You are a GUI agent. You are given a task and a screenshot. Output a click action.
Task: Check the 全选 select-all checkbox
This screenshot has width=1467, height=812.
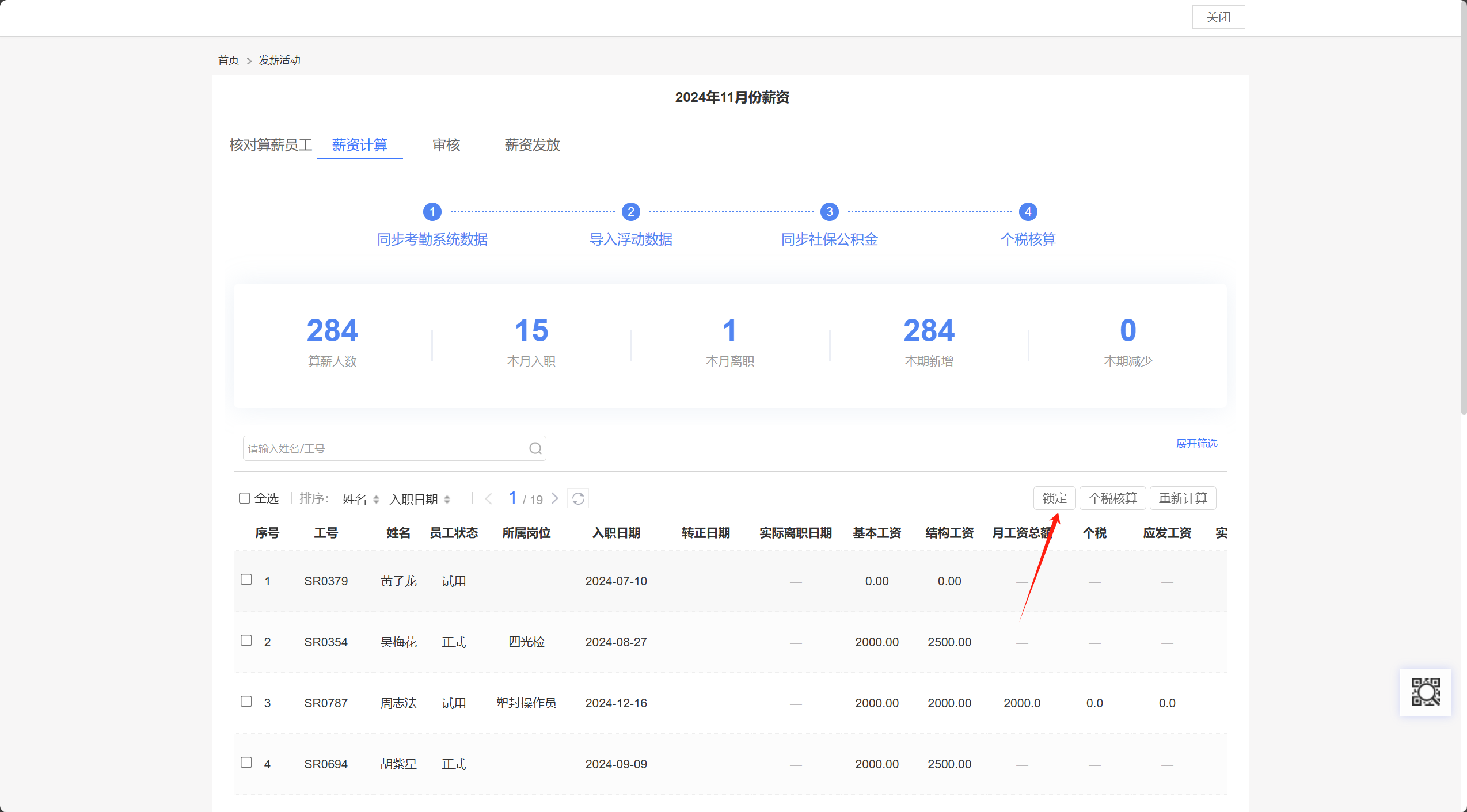(245, 498)
